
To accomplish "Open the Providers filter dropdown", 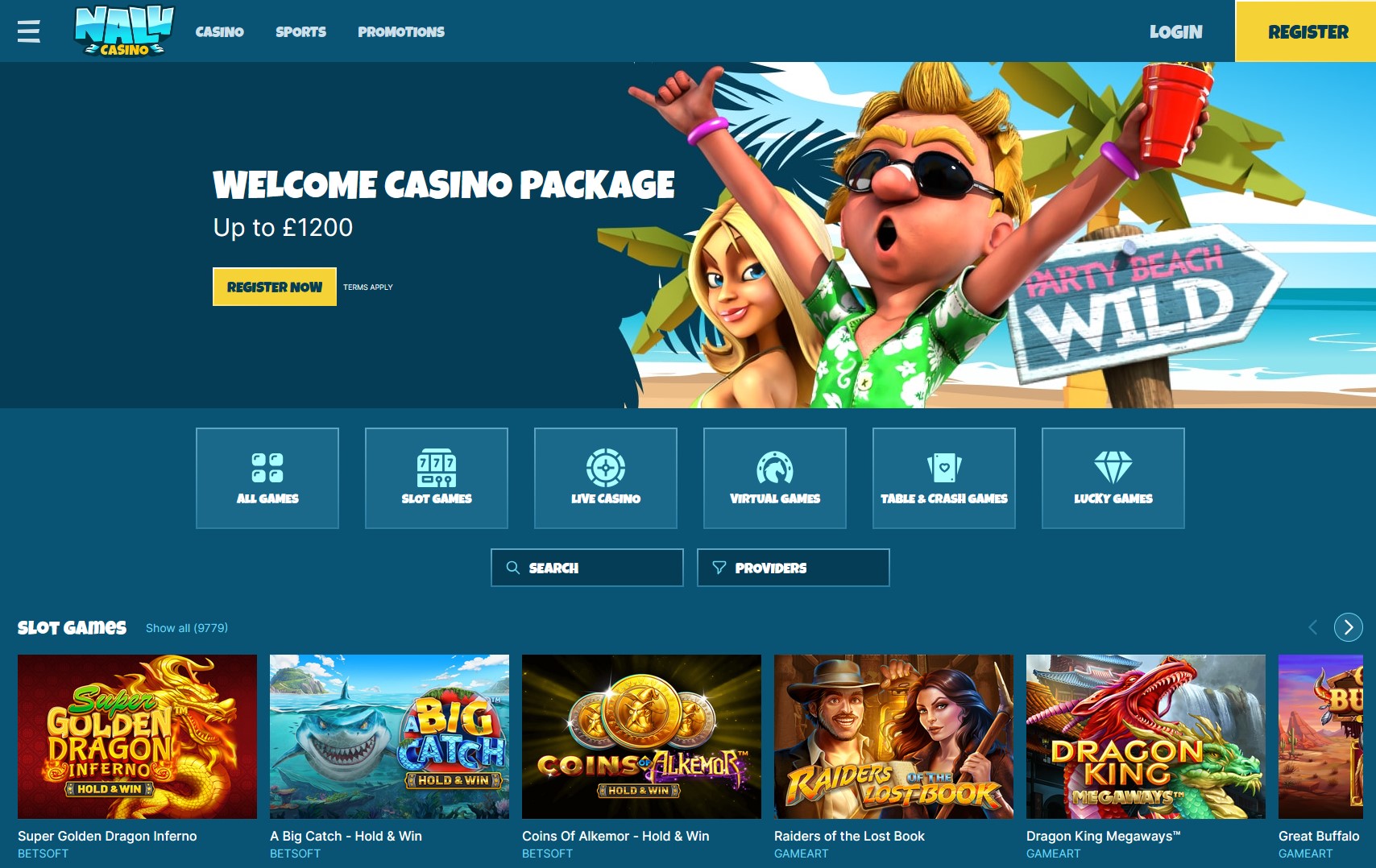I will click(794, 568).
